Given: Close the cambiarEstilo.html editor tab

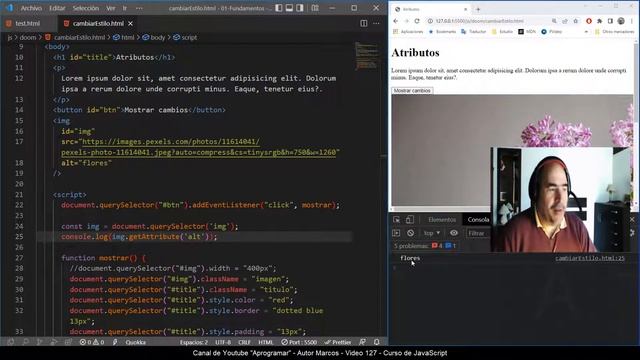Looking at the screenshot, I should point(130,24).
